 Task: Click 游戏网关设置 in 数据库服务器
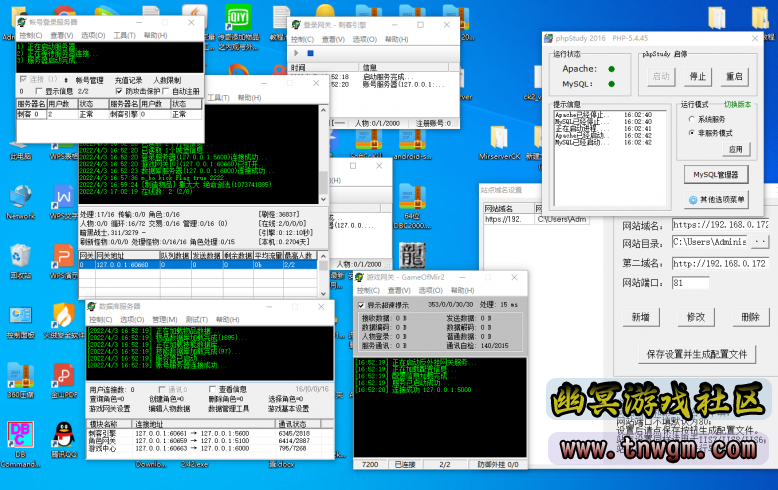click(110, 409)
